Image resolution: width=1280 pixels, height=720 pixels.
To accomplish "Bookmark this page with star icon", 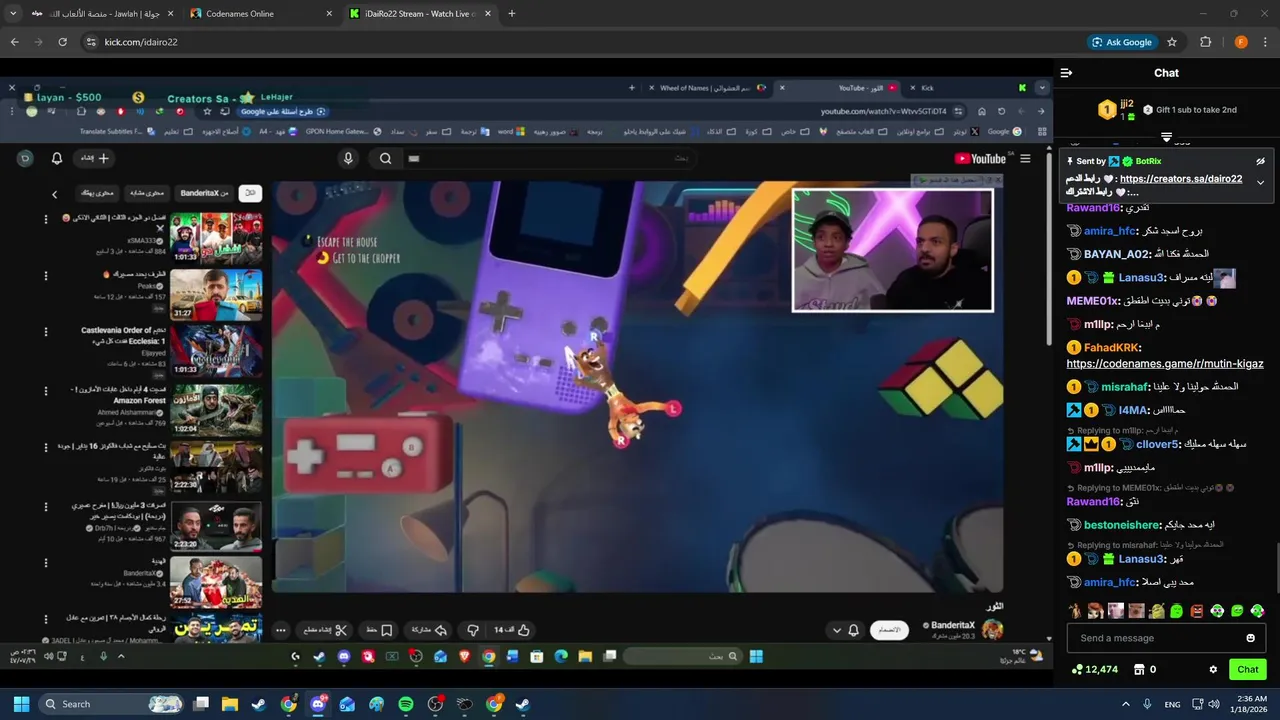I will click(1172, 42).
